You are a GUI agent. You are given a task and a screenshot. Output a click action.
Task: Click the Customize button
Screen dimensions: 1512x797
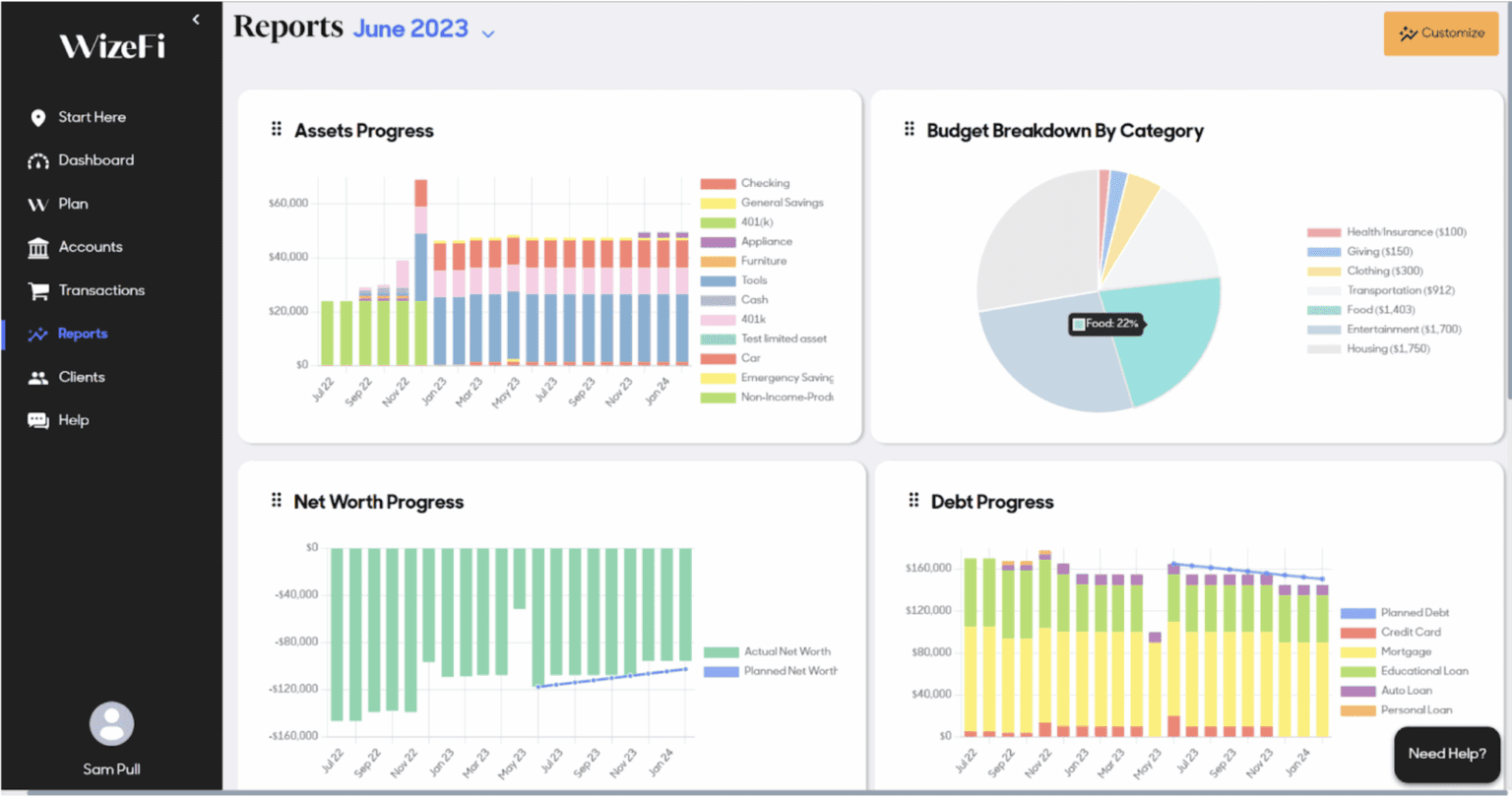coord(1440,33)
